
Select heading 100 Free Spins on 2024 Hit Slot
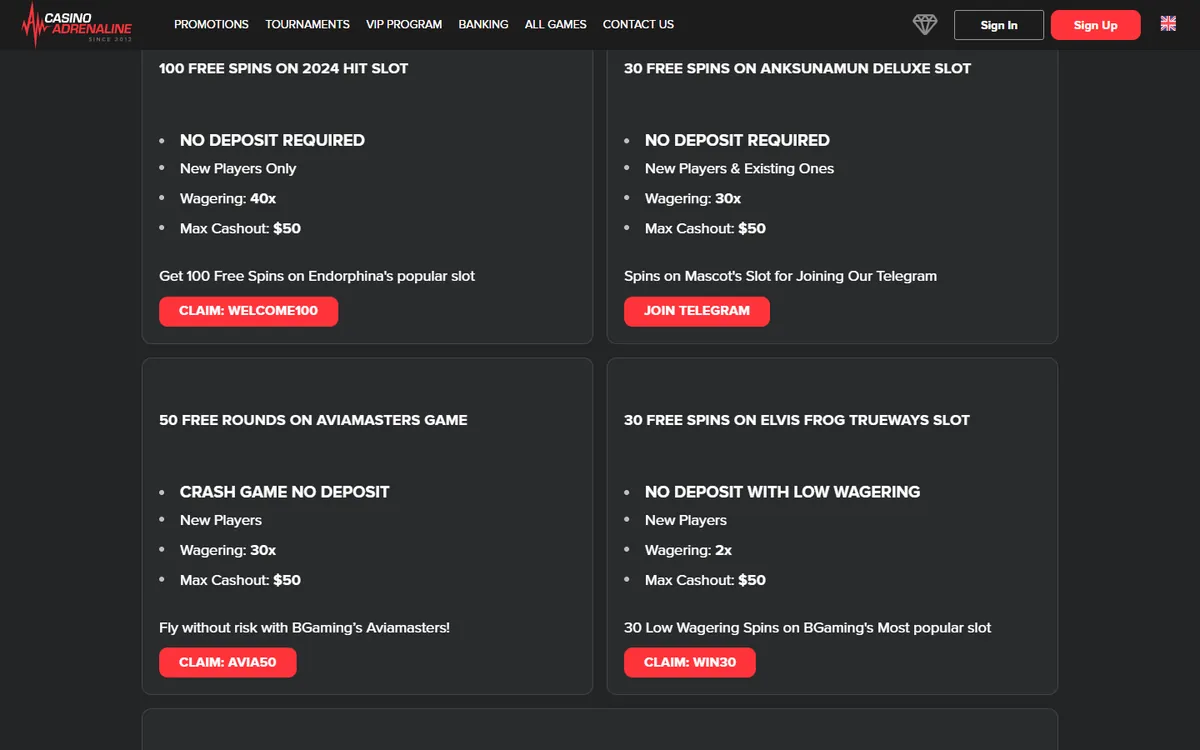[x=284, y=68]
